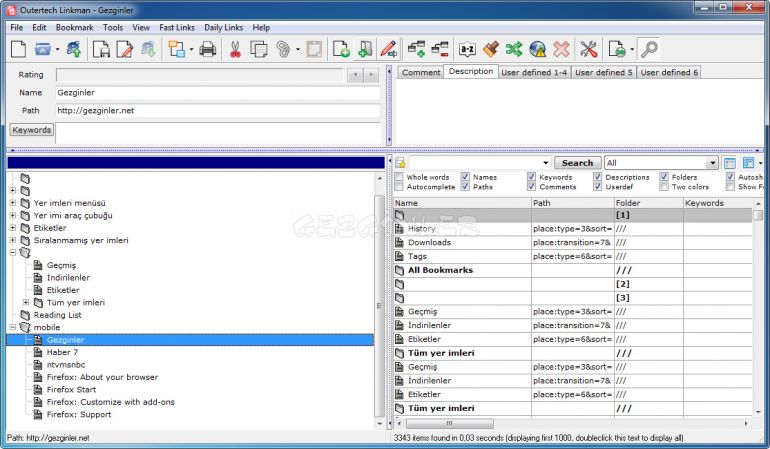Click the Print toolbar icon

208,49
